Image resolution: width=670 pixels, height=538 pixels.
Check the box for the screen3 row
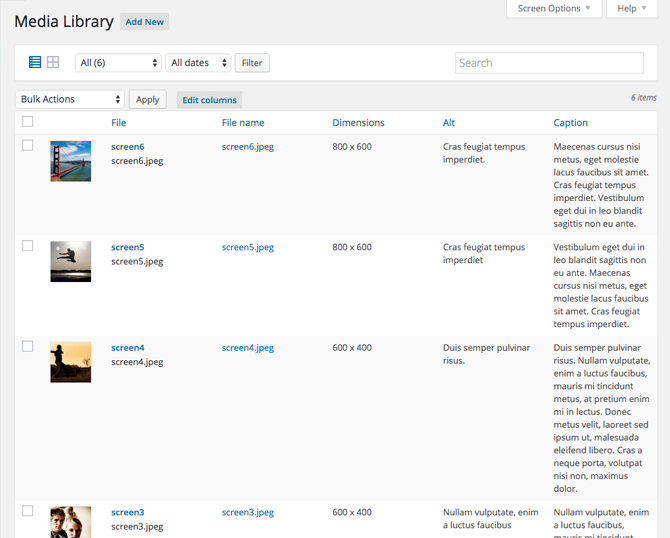[x=27, y=511]
